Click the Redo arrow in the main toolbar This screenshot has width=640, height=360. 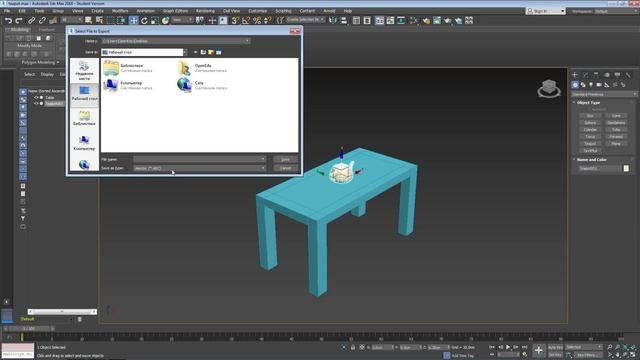[x=19, y=20]
